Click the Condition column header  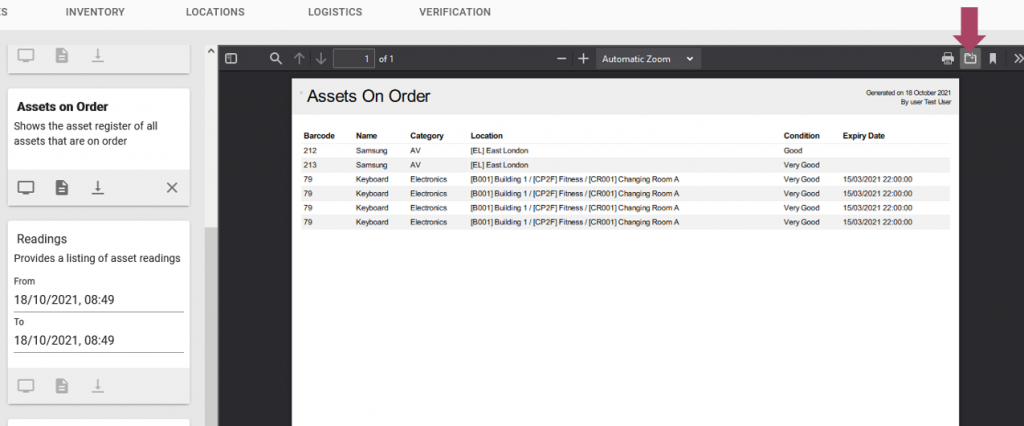coord(801,136)
